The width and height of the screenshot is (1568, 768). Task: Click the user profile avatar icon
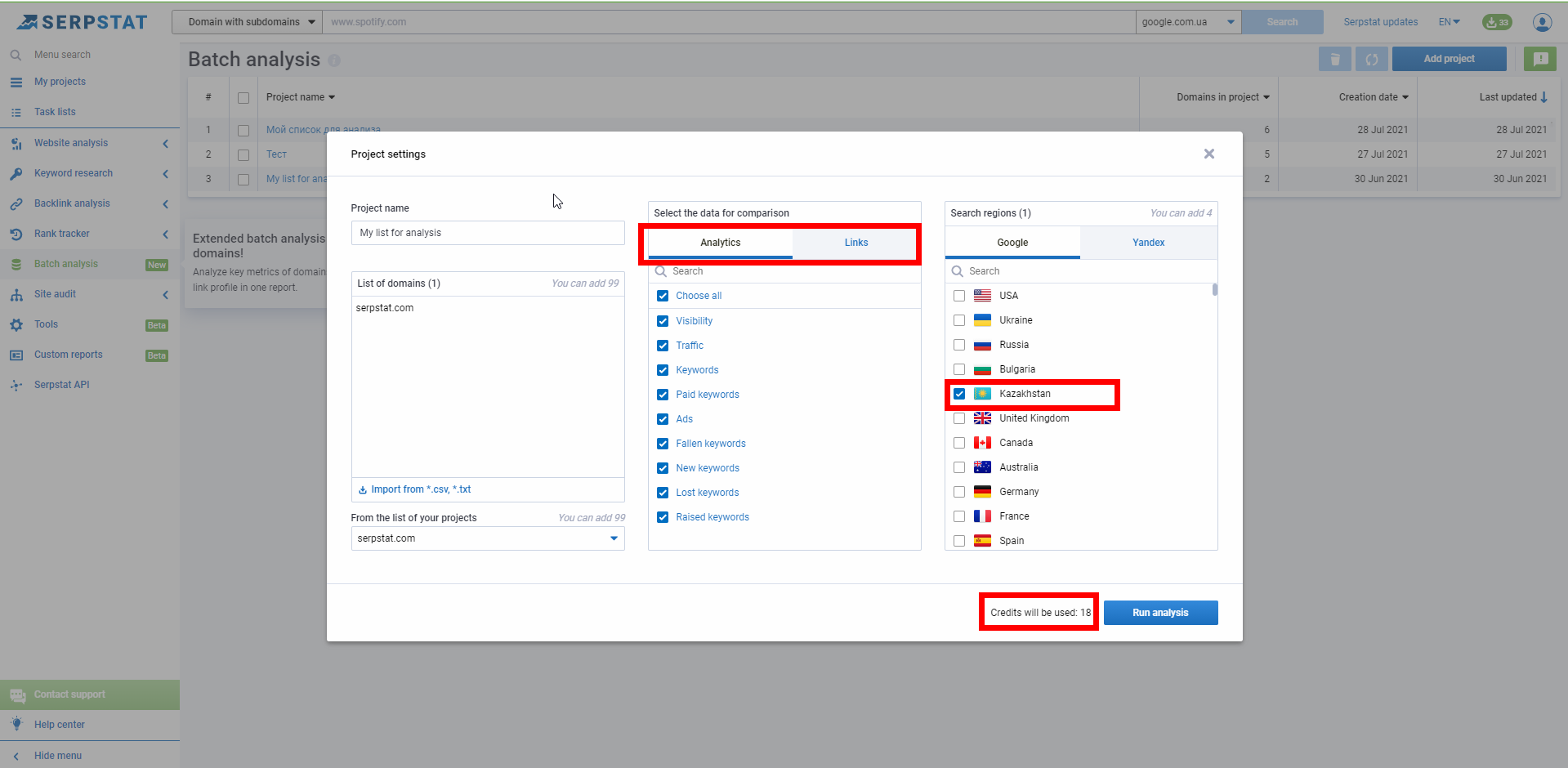tap(1542, 22)
